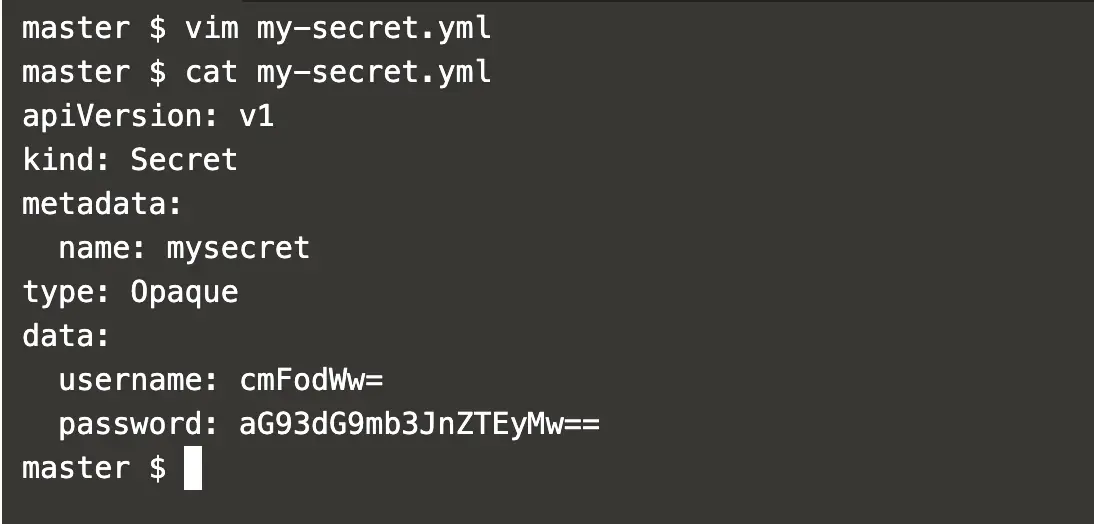Click the 'name:' key text
The height and width of the screenshot is (524, 1094).
pyautogui.click(x=103, y=248)
